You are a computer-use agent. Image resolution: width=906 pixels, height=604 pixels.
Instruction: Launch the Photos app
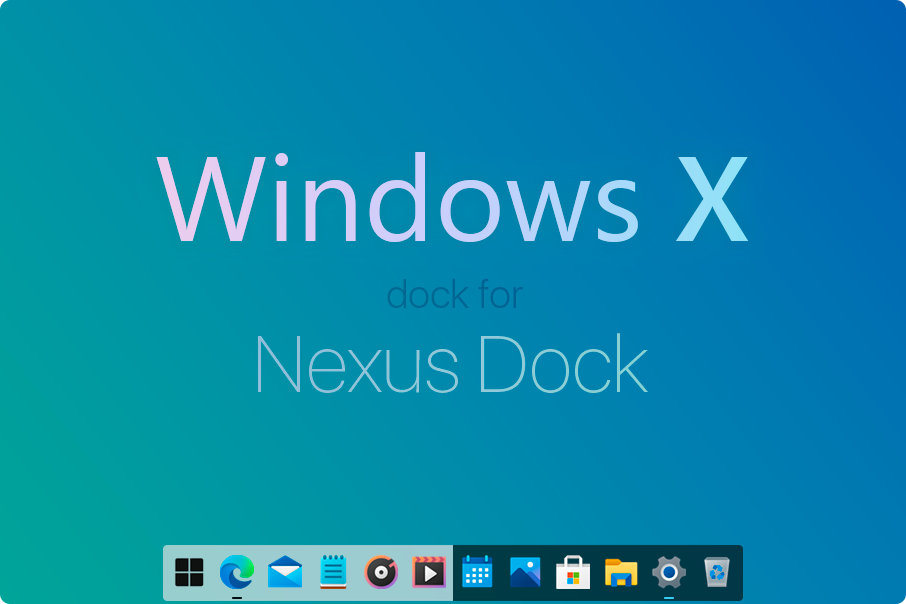tap(525, 573)
